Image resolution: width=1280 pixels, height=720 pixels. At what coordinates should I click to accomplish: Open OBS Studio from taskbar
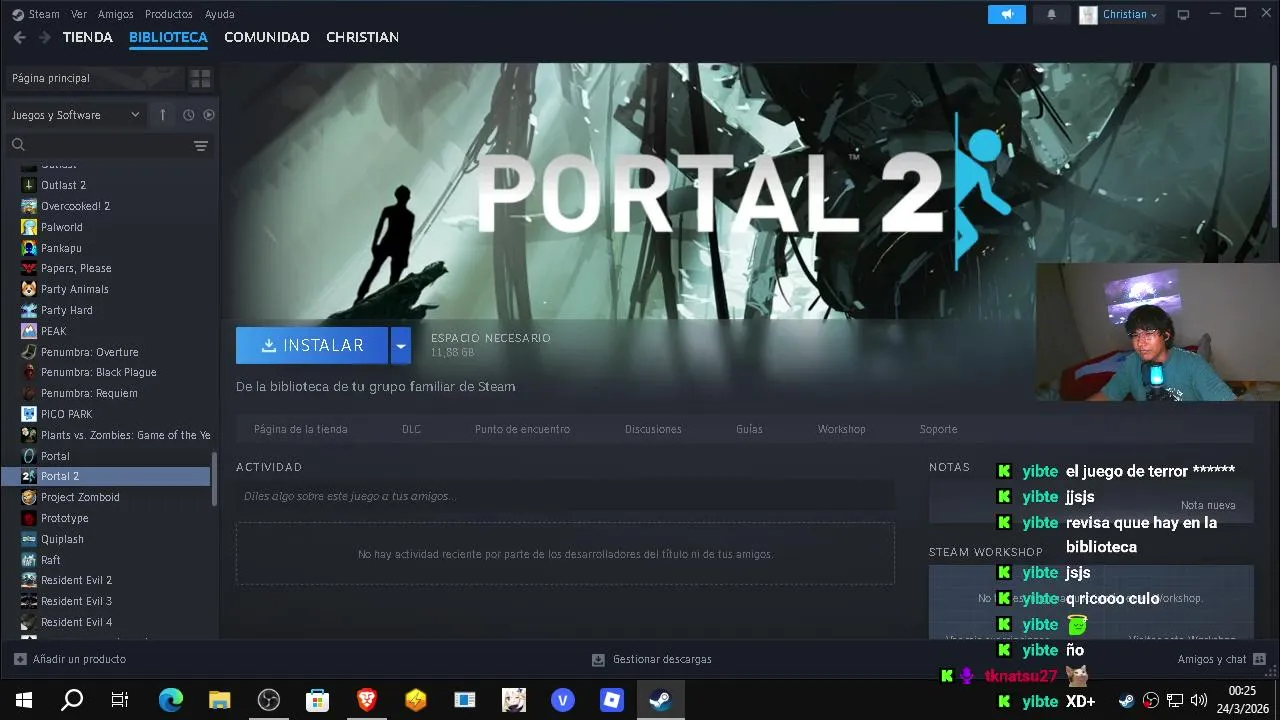click(269, 700)
